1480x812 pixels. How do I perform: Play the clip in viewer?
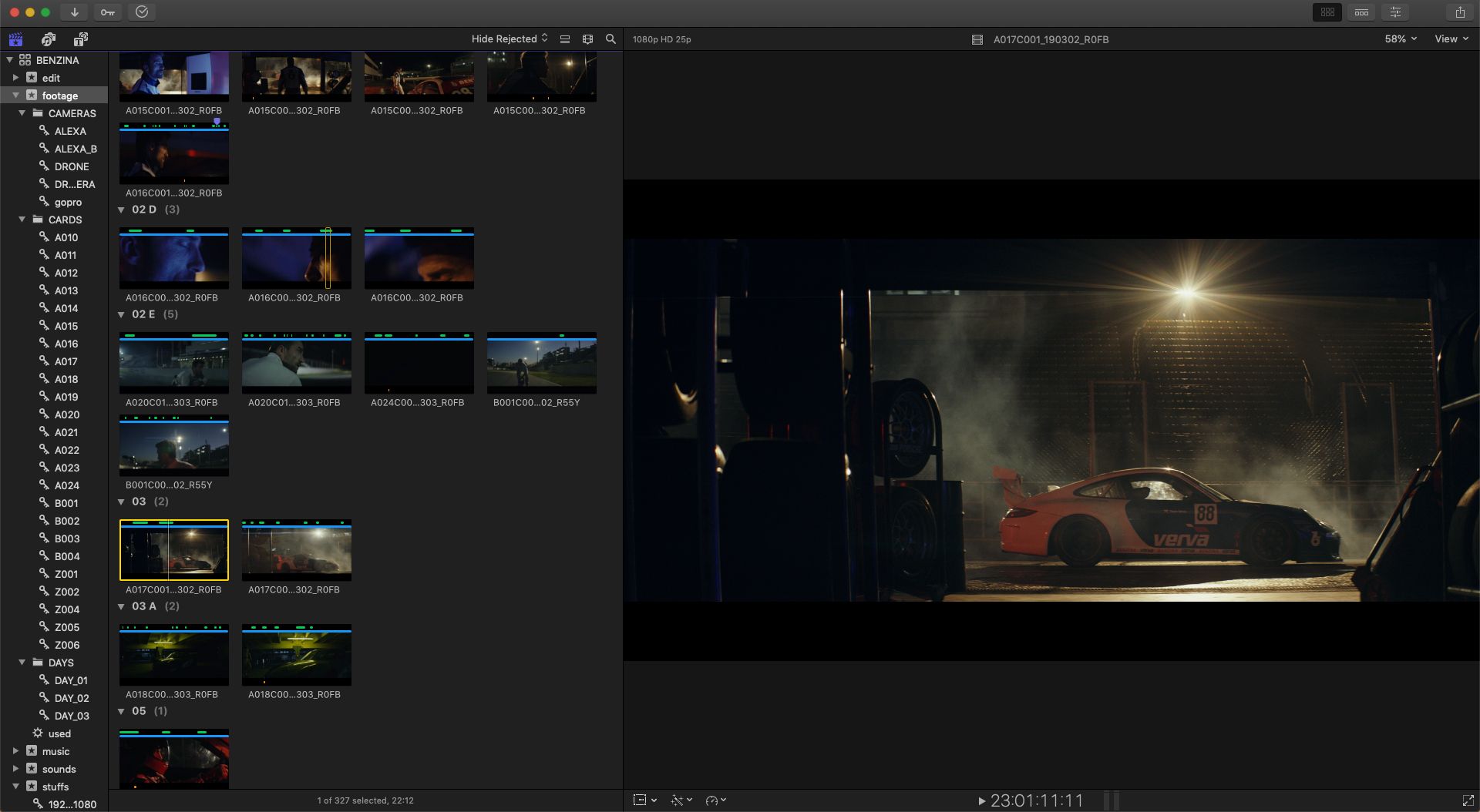click(x=982, y=801)
